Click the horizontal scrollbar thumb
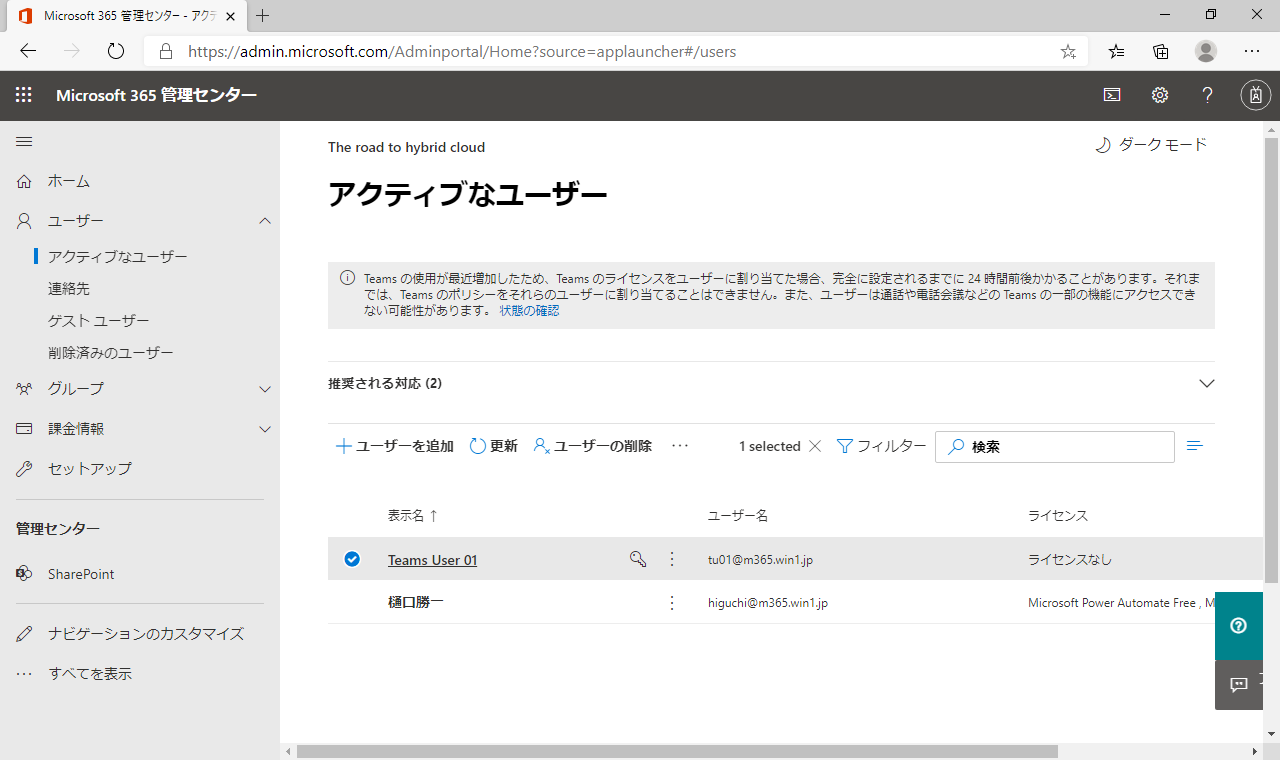1280x760 pixels. coord(677,751)
